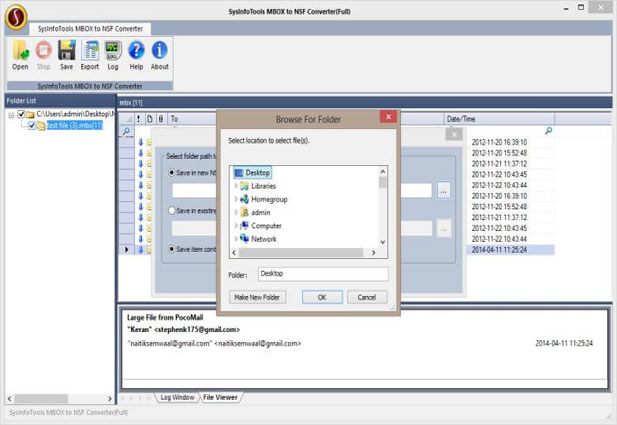Close the Browse For Folder dialog
The width and height of the screenshot is (617, 425).
coord(388,116)
